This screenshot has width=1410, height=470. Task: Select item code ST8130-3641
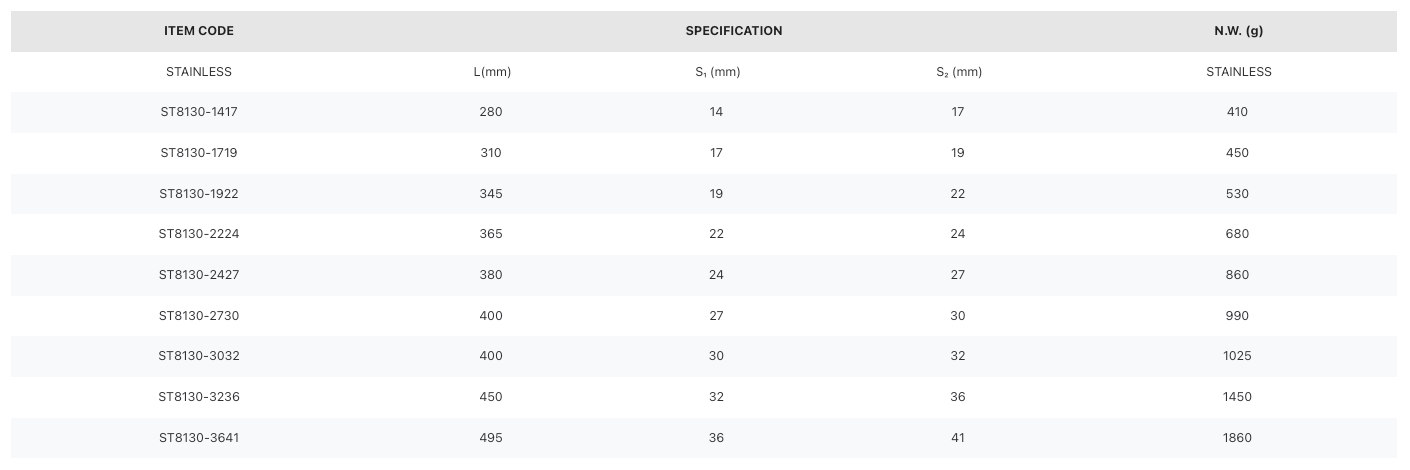tap(199, 438)
